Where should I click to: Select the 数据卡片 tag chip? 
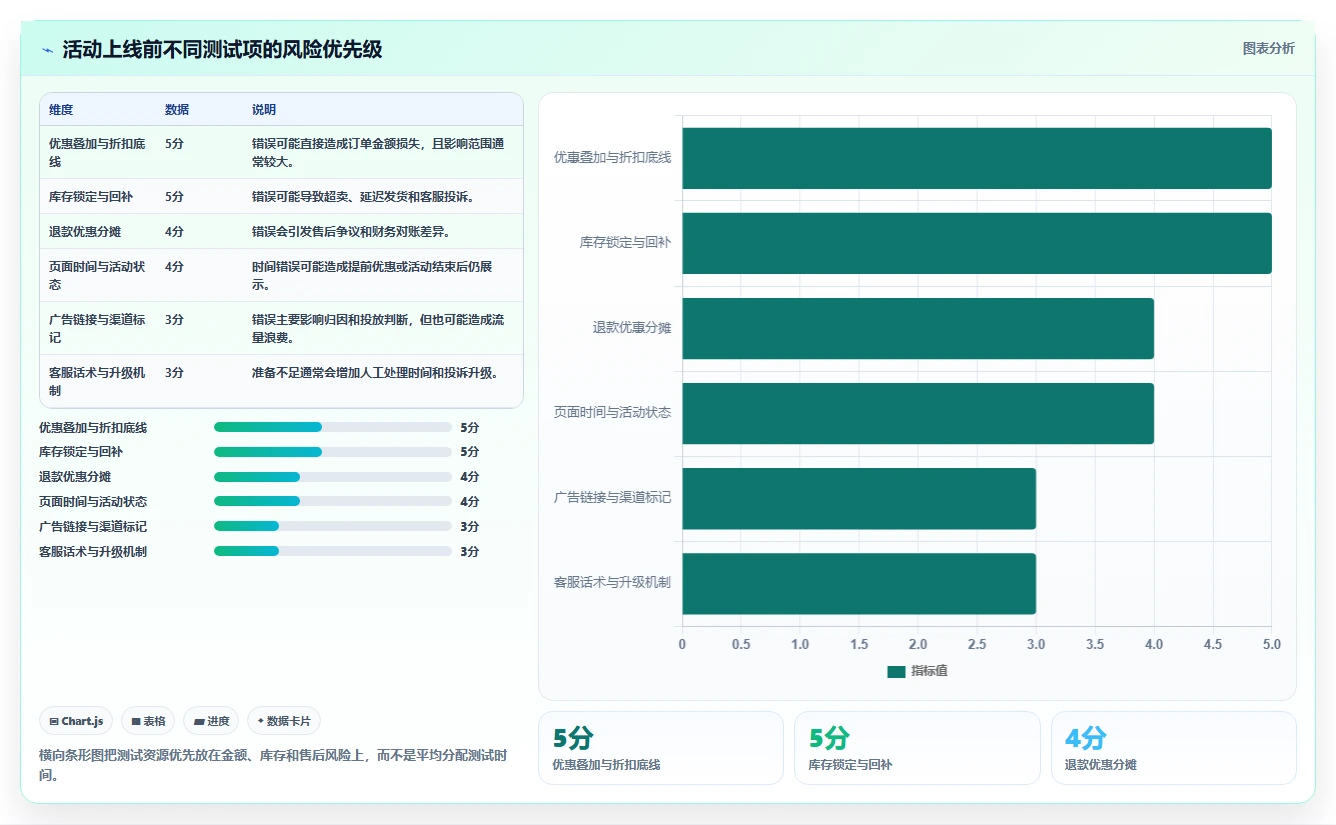pyautogui.click(x=284, y=721)
